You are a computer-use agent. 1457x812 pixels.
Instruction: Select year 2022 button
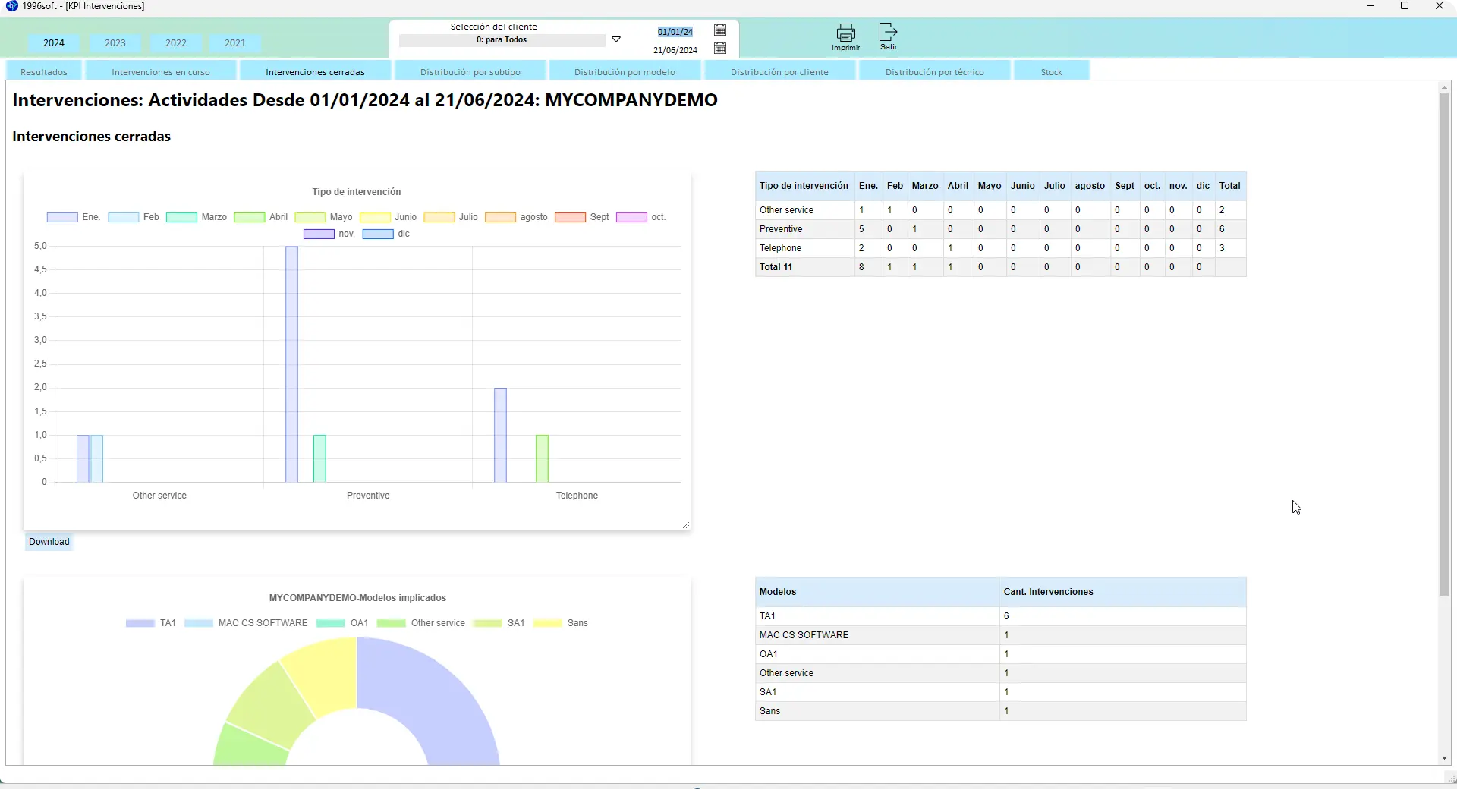pyautogui.click(x=176, y=43)
